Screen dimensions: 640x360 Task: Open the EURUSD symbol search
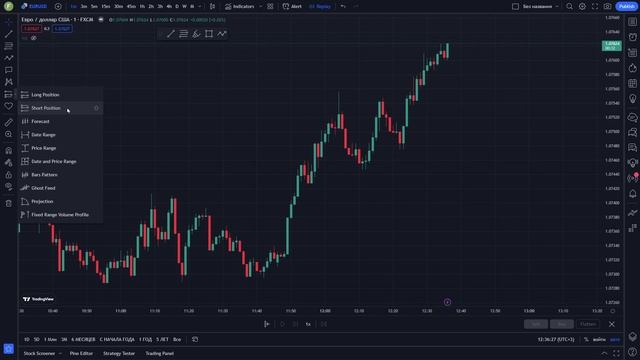click(x=35, y=6)
